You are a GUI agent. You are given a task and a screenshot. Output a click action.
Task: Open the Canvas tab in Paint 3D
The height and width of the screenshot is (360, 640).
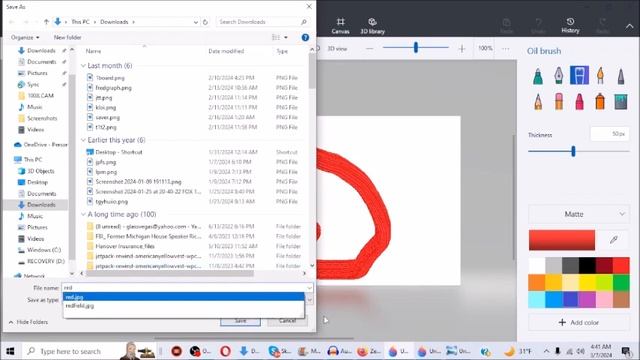(340, 26)
